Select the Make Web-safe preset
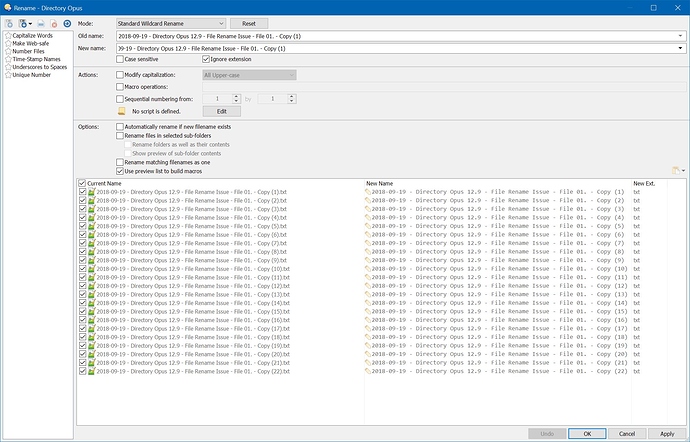This screenshot has height=442, width=690. tap(30, 44)
